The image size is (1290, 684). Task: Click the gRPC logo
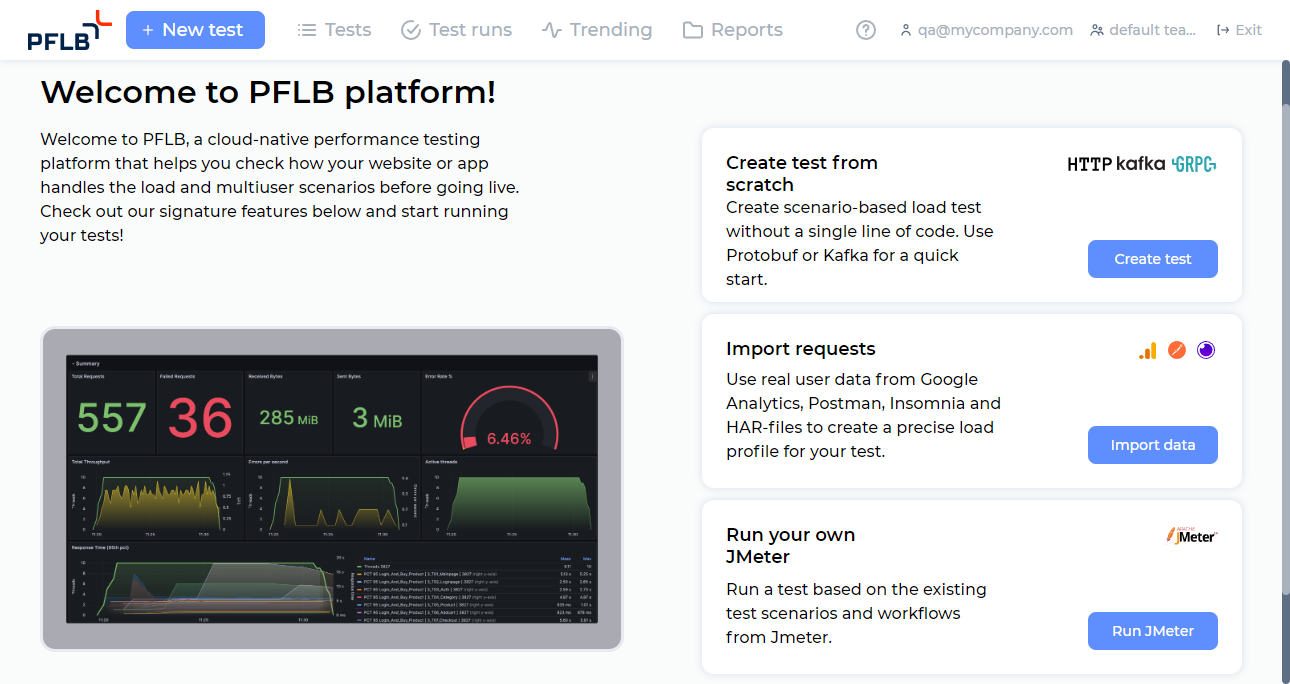1194,164
